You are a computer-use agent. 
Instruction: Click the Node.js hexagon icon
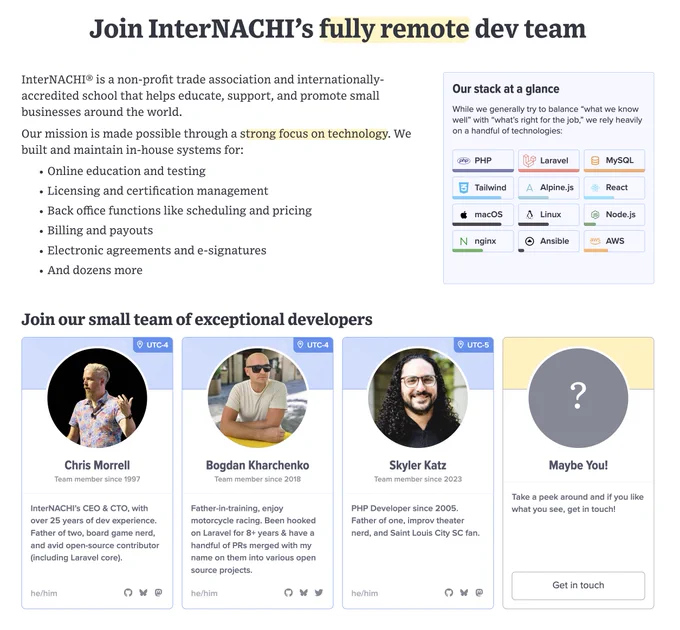click(595, 215)
